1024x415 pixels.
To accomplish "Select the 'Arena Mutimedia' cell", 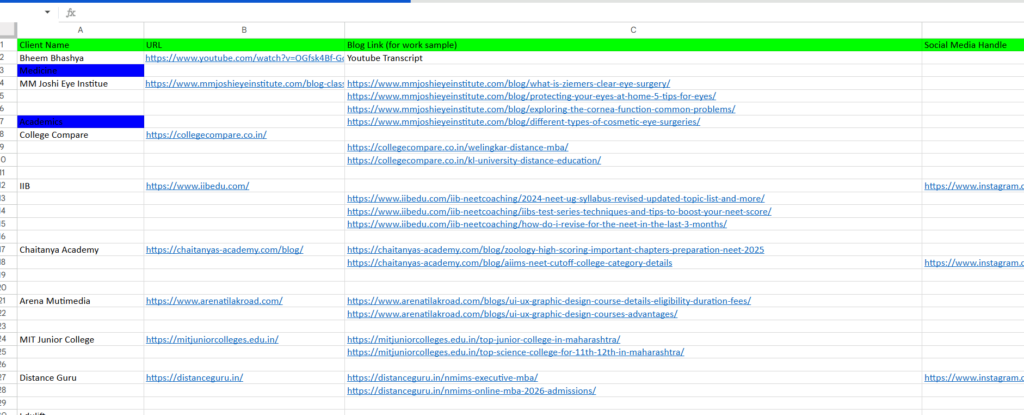I will (80, 301).
